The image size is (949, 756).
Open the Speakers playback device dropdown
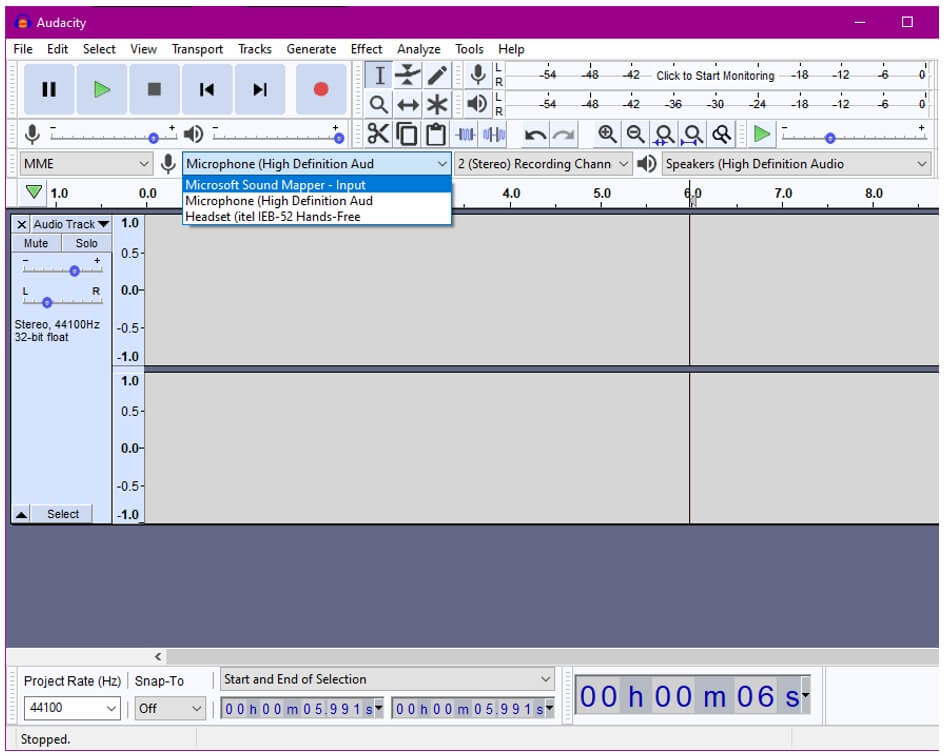click(x=796, y=164)
